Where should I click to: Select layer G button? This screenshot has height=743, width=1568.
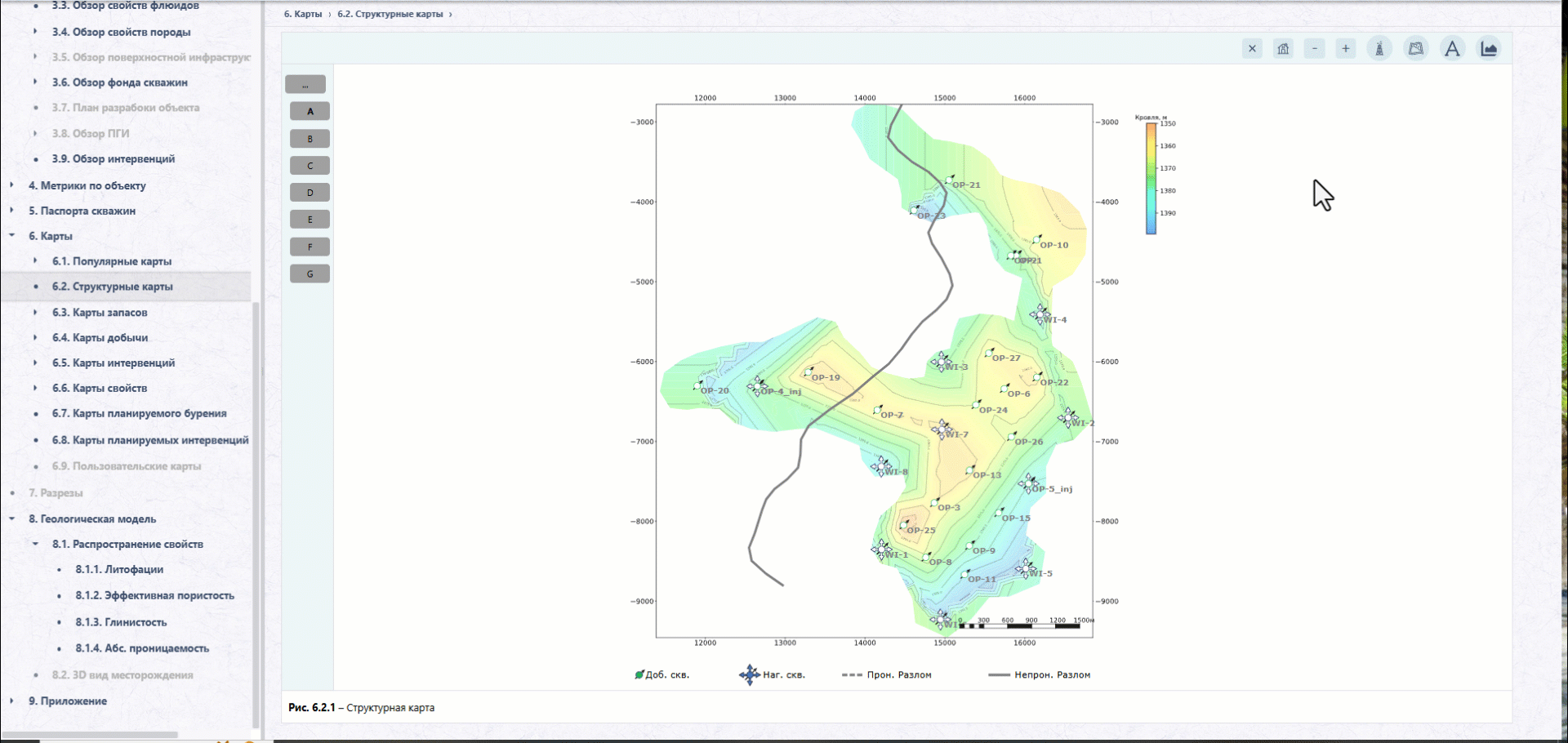pos(310,274)
